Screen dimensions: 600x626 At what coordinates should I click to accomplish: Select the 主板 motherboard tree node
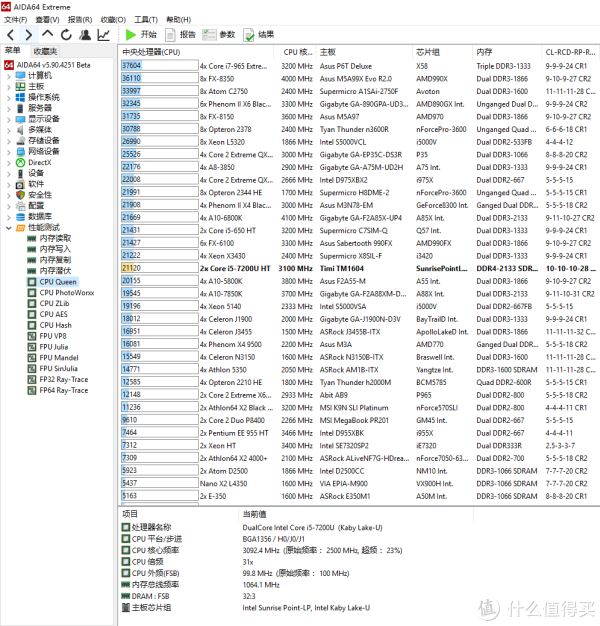(x=36, y=87)
